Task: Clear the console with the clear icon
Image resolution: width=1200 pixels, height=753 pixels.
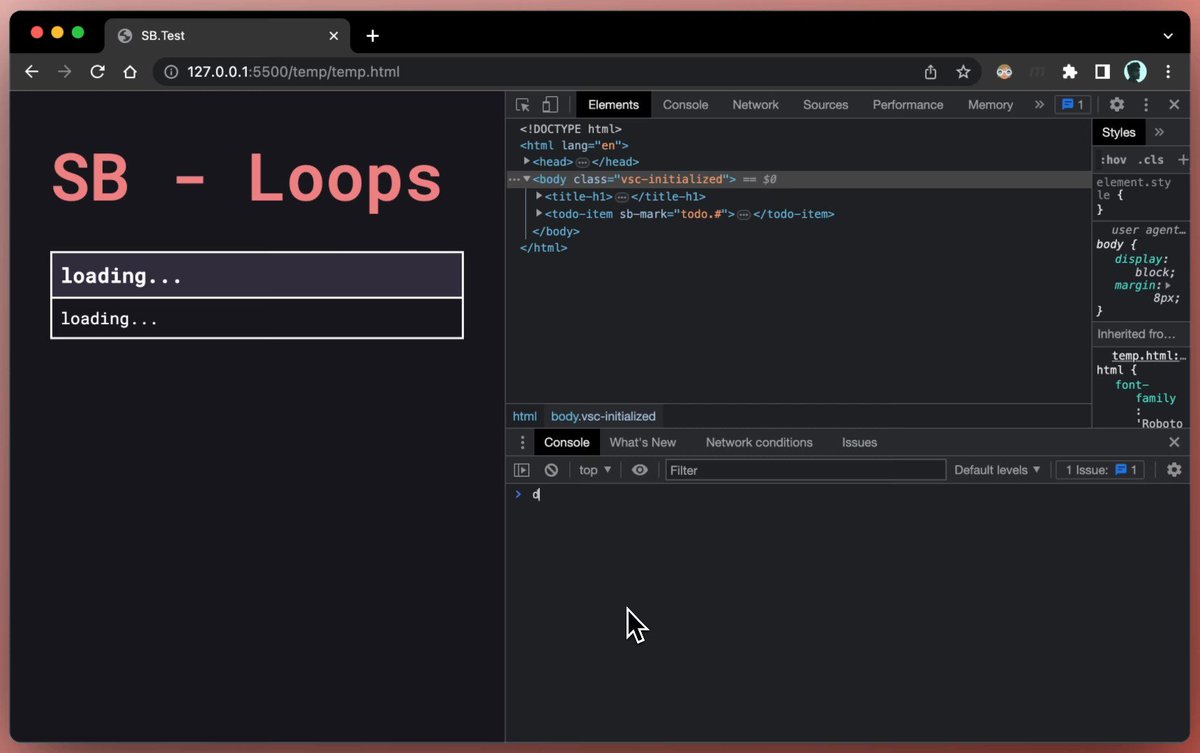Action: click(x=551, y=470)
